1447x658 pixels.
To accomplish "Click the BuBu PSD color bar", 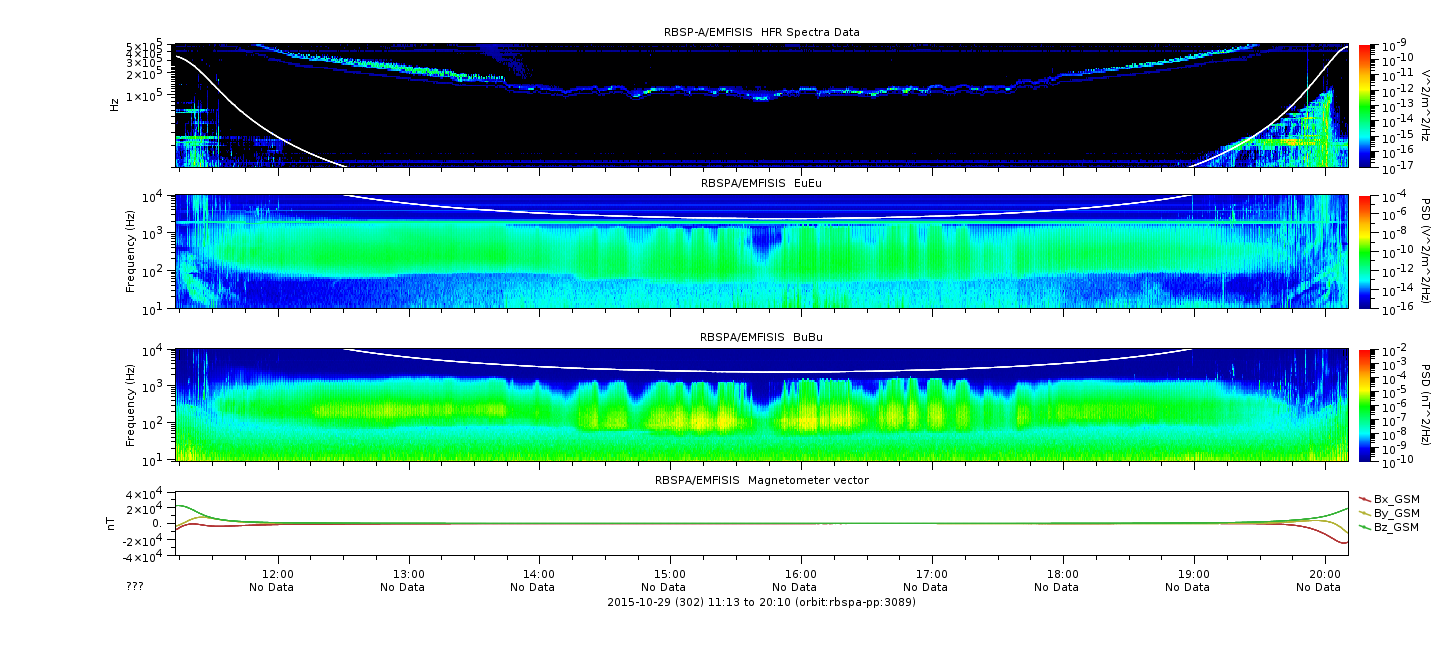I will [1365, 405].
